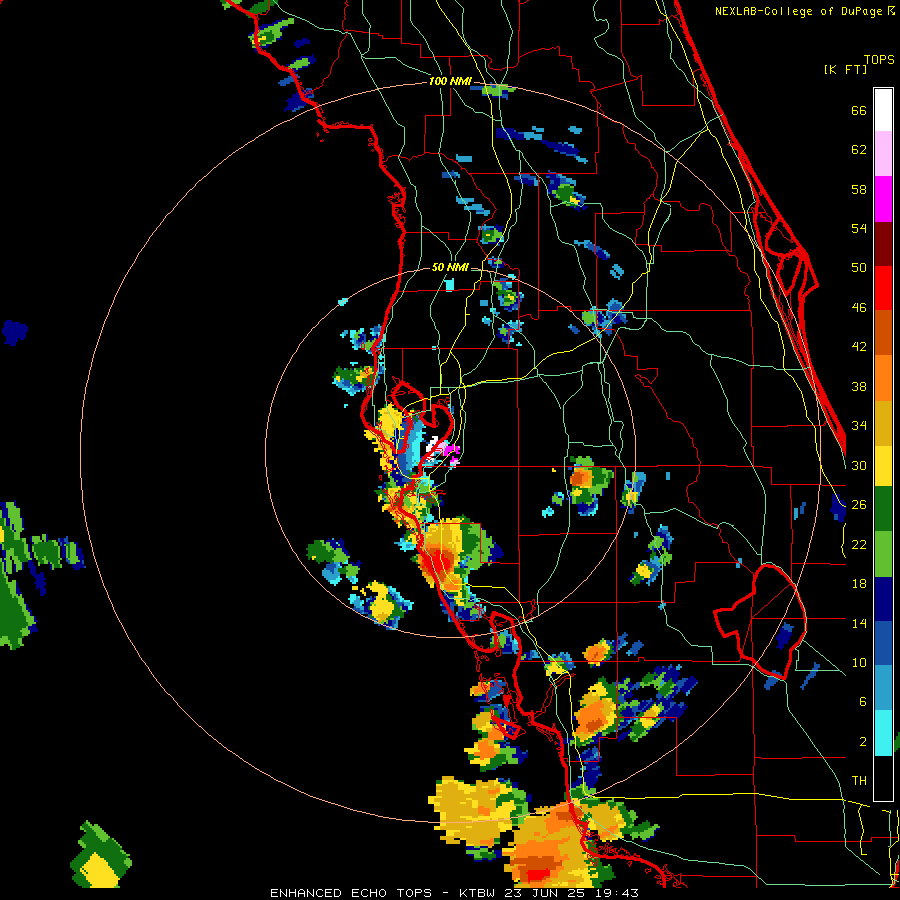Click the legend value 14
900x900 pixels.
coord(859,623)
